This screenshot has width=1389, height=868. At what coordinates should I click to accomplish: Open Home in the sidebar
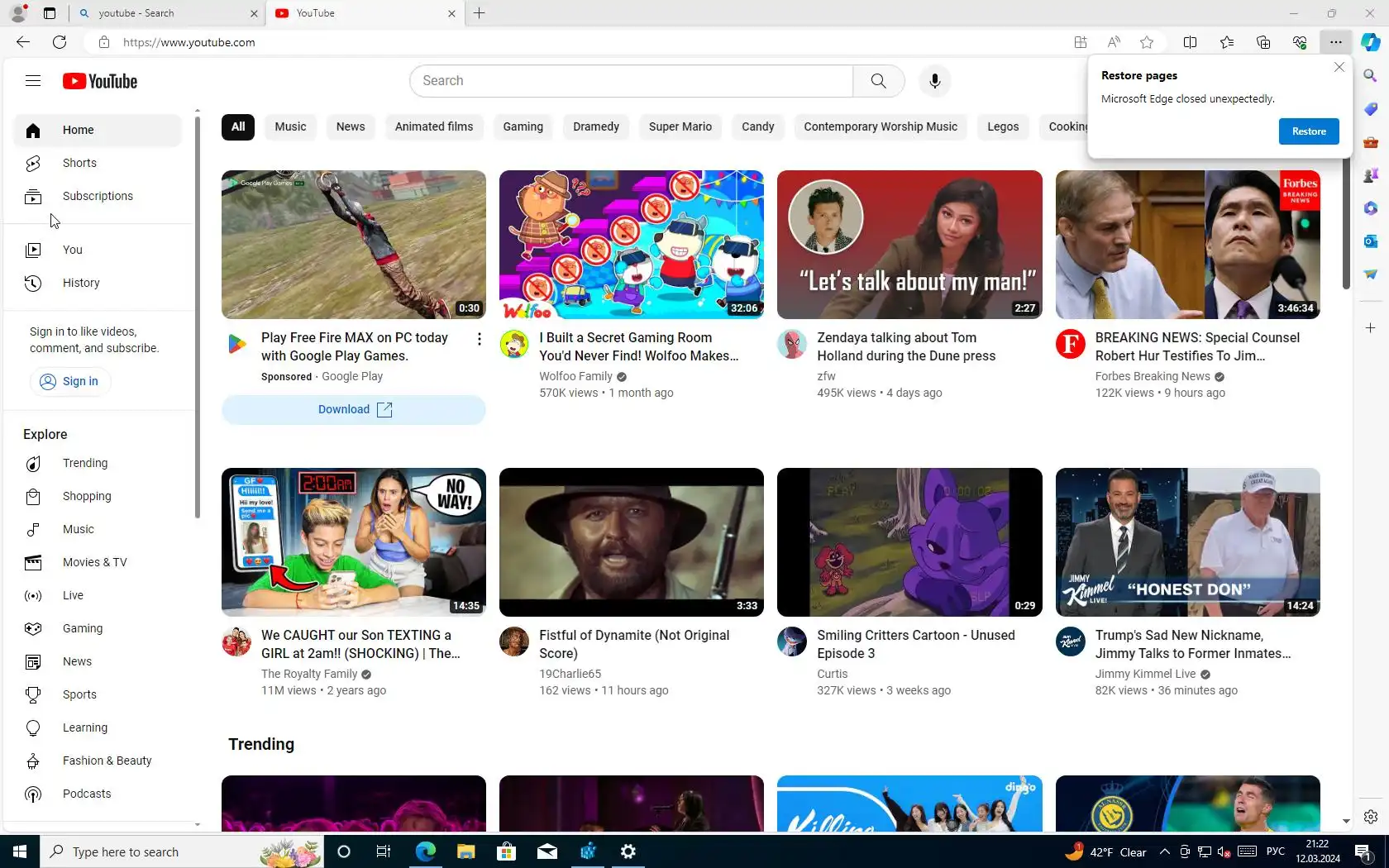(98, 130)
